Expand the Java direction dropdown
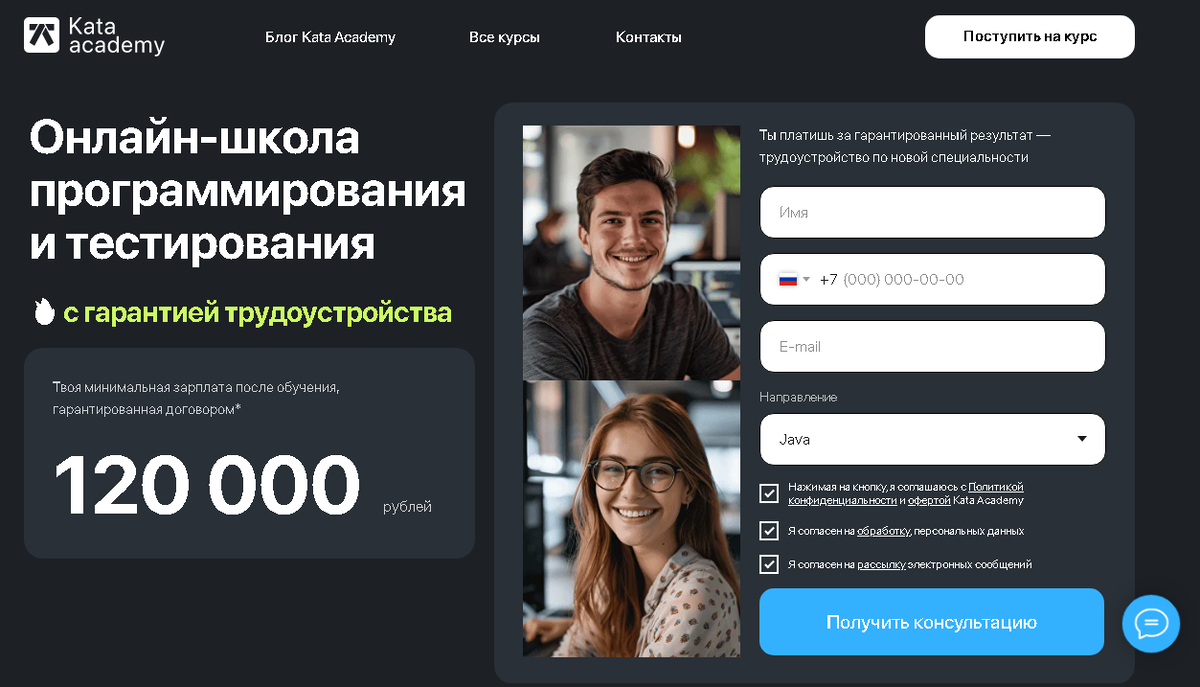Screen dimensions: 1200x687 (x=932, y=439)
